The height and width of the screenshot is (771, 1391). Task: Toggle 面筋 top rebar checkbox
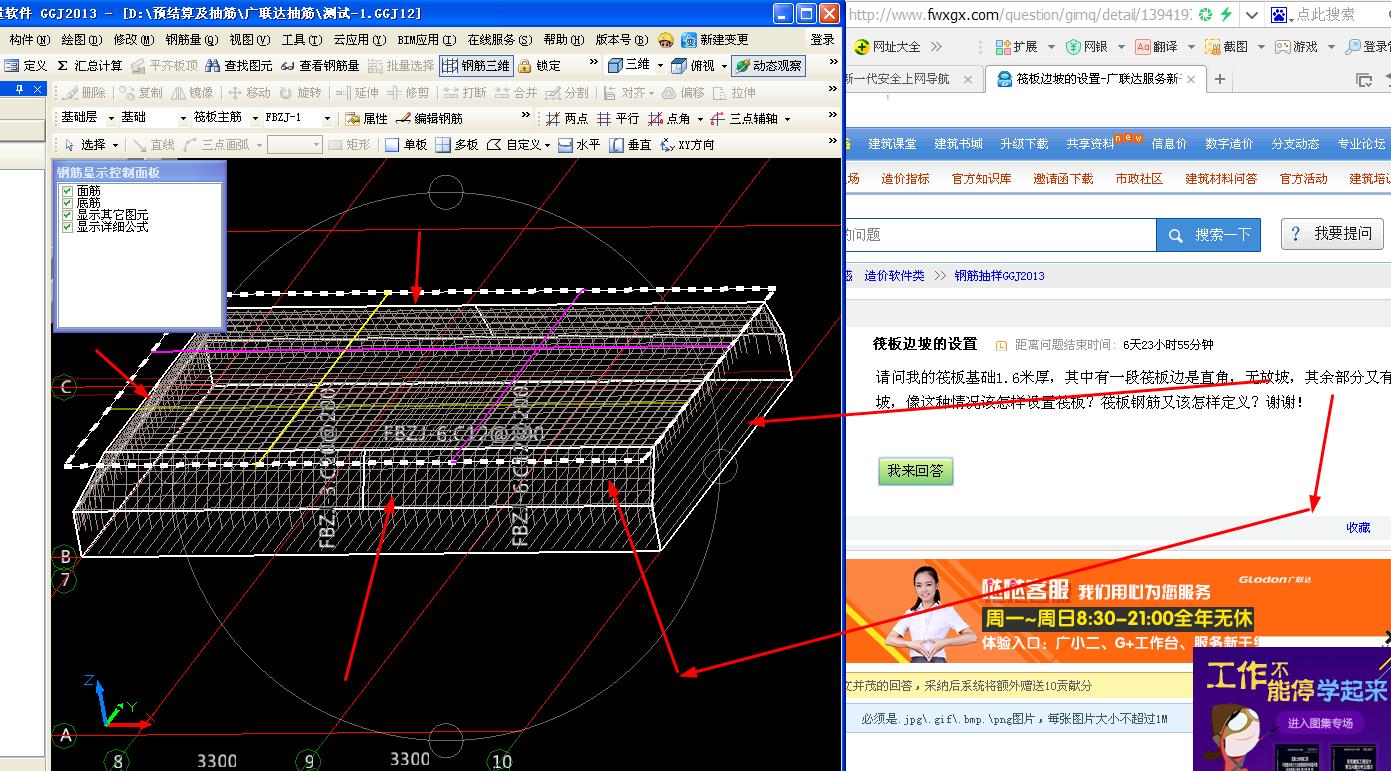coord(68,191)
